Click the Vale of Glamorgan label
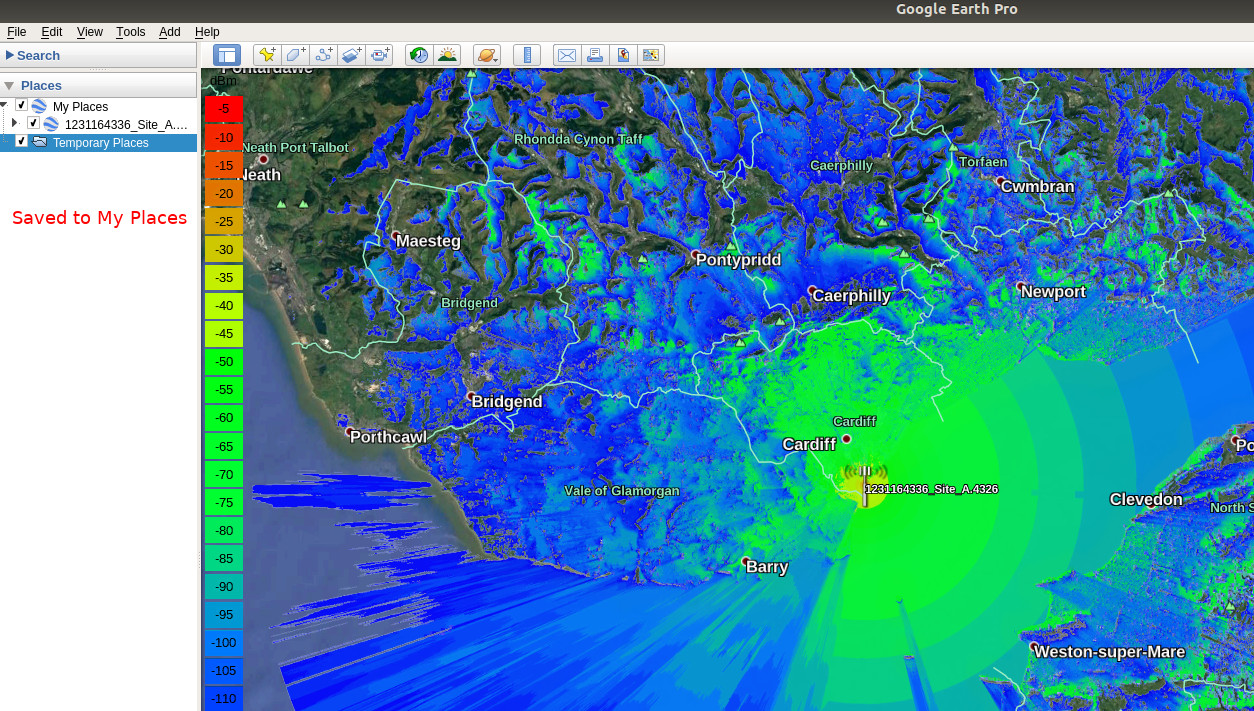Image resolution: width=1254 pixels, height=711 pixels. click(622, 490)
